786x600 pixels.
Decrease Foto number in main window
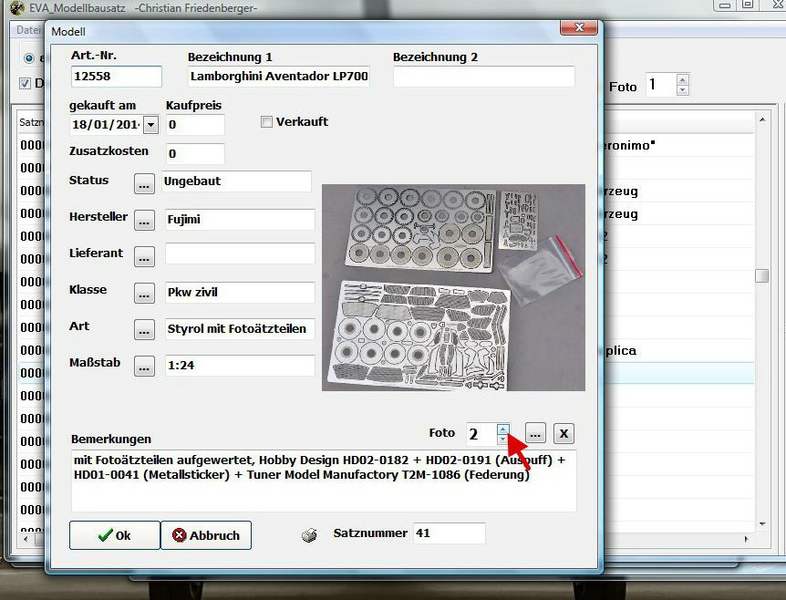click(x=682, y=90)
